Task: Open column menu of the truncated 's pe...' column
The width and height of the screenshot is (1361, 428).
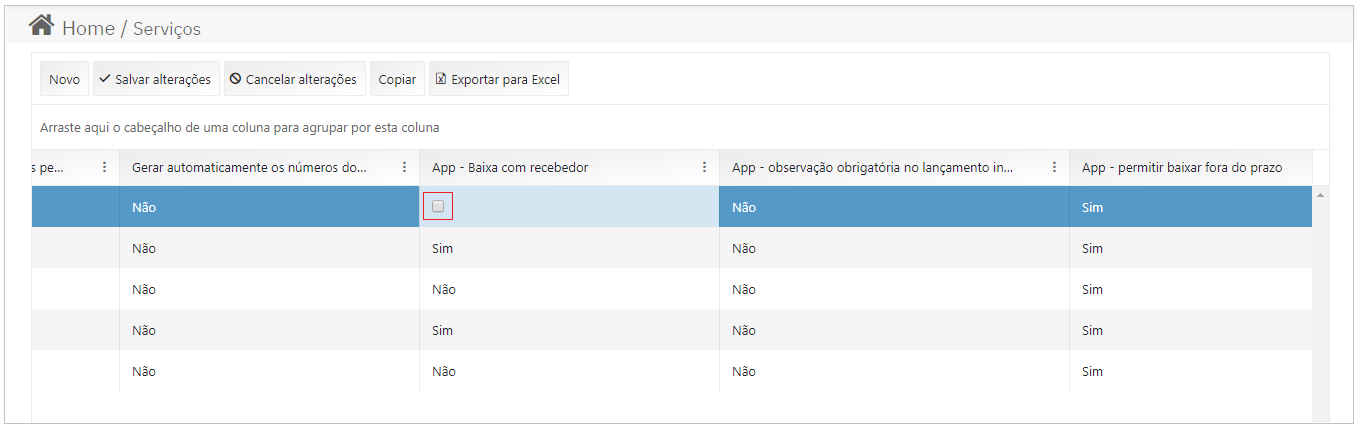Action: click(104, 167)
